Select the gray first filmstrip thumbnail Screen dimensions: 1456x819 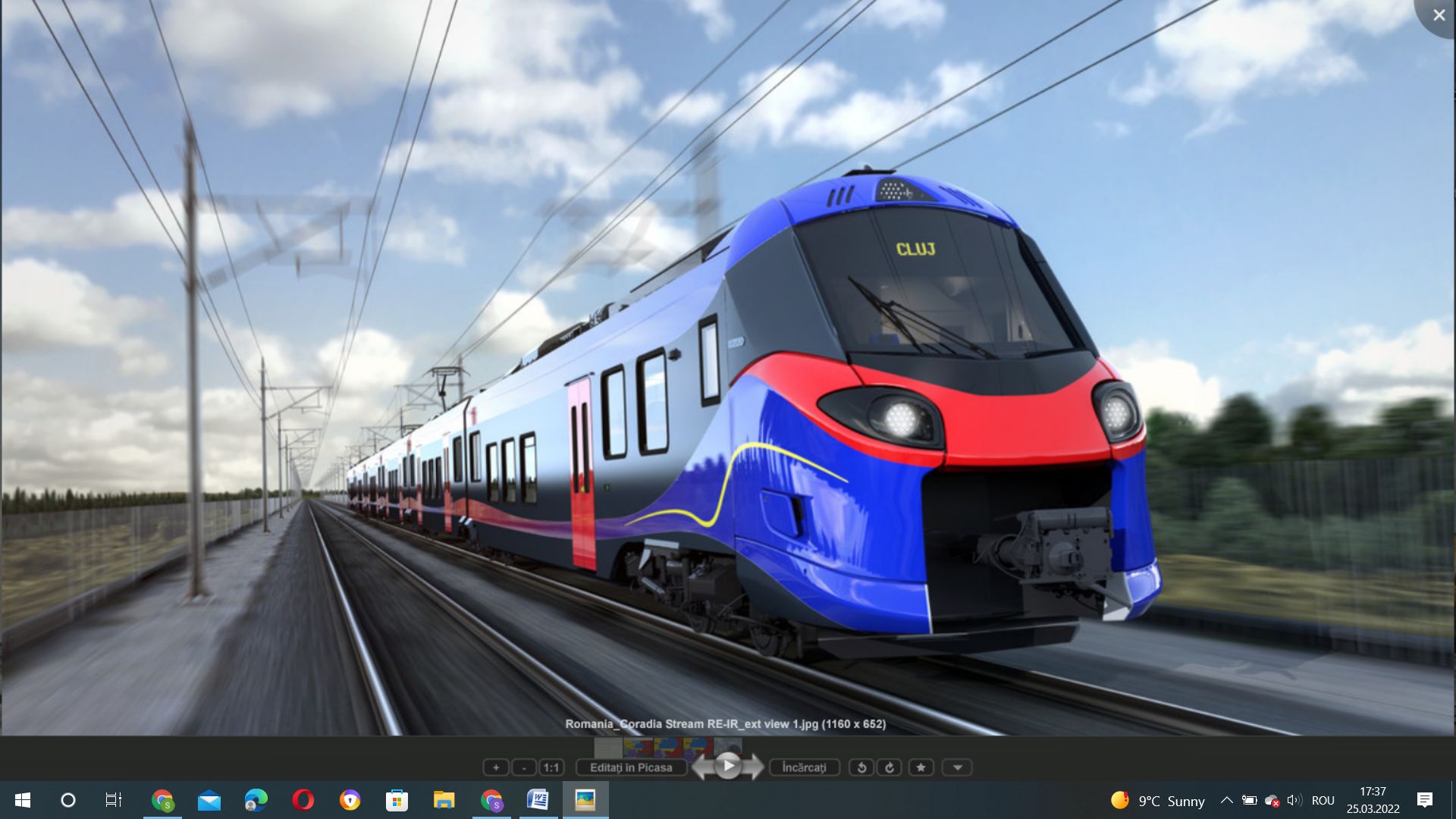[x=608, y=748]
